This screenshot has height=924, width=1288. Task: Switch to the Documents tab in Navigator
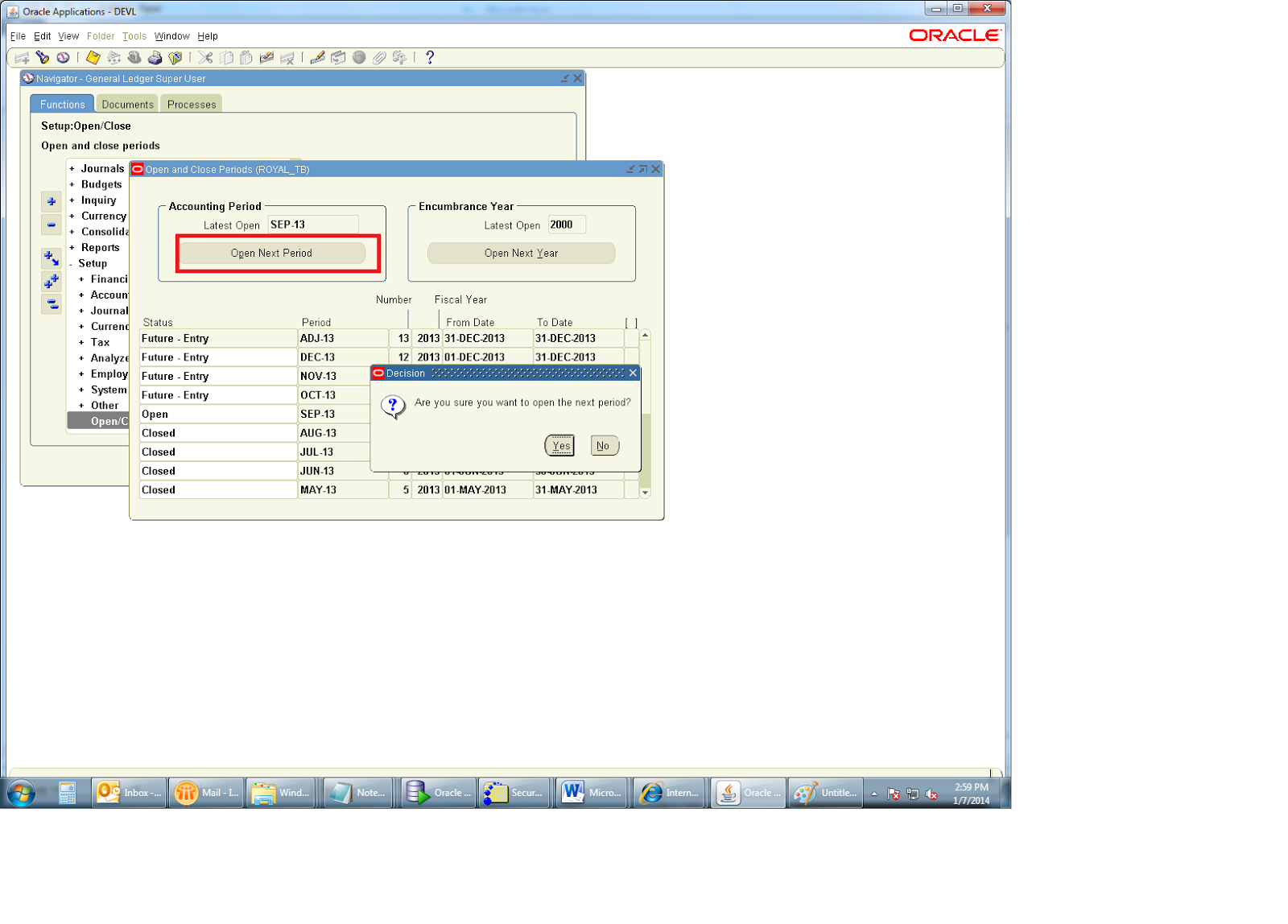click(x=127, y=104)
